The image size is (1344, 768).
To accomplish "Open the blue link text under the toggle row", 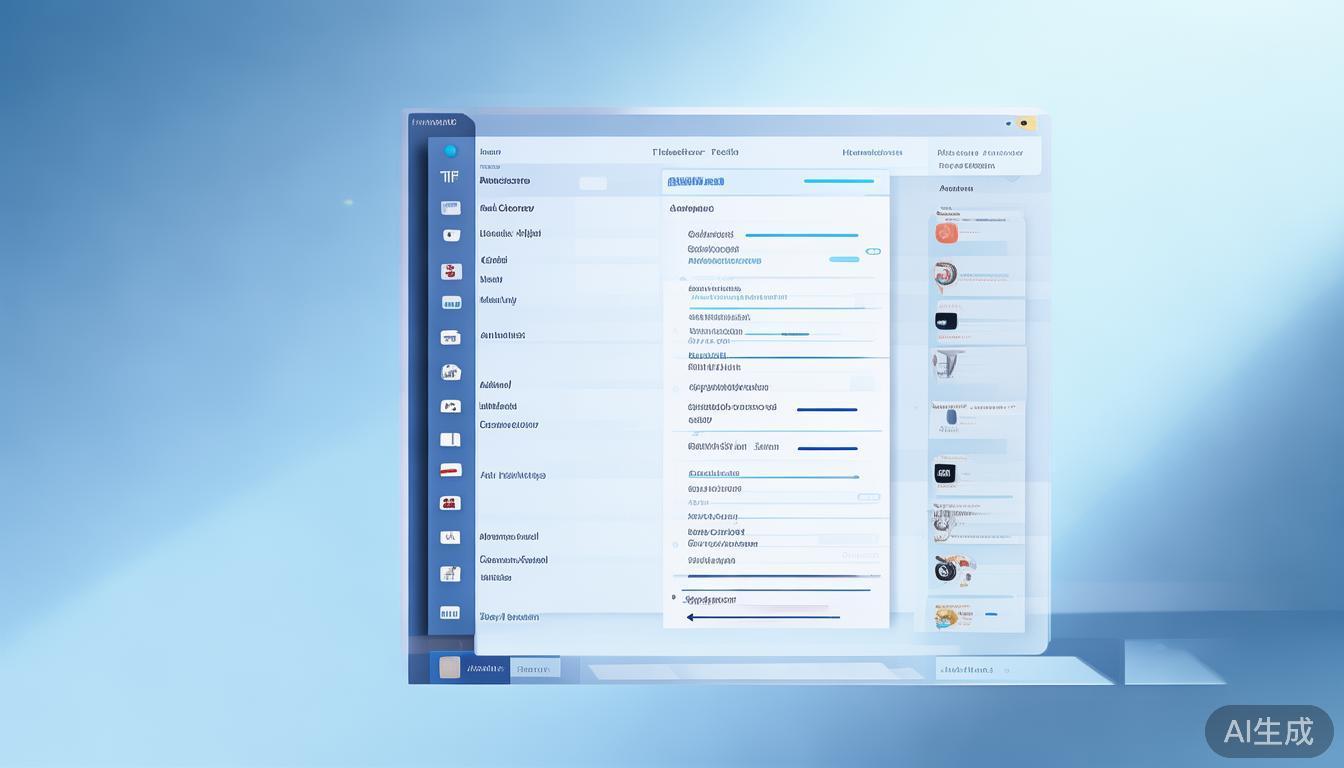I will (x=724, y=261).
